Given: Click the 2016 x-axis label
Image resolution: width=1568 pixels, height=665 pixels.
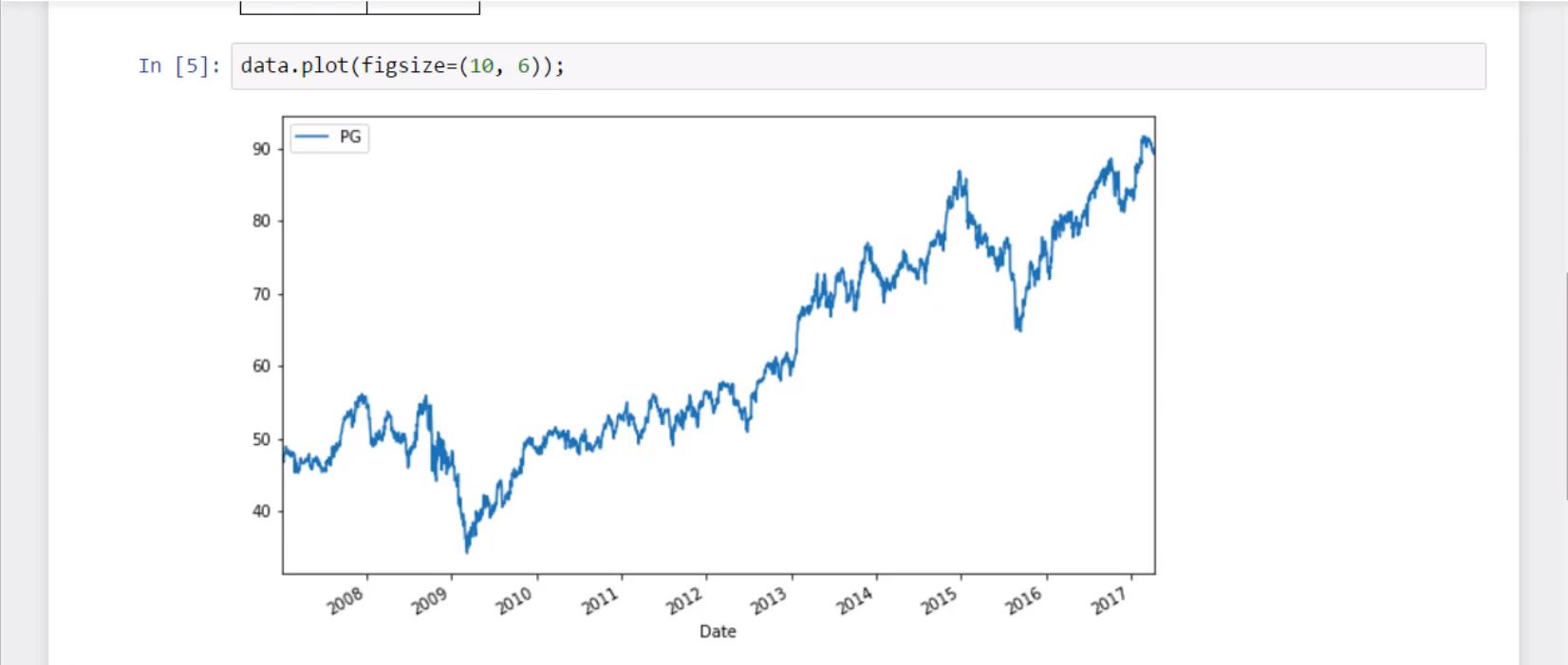Looking at the screenshot, I should pos(1024,600).
